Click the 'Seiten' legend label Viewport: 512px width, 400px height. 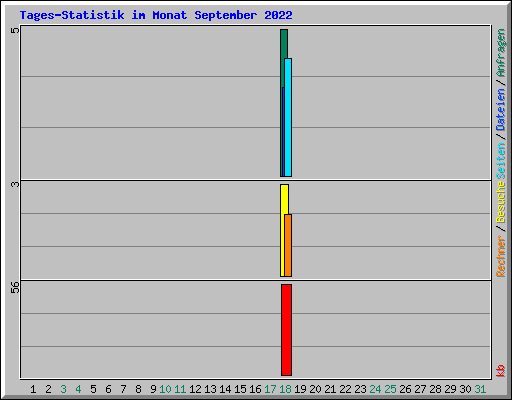pyautogui.click(x=501, y=161)
